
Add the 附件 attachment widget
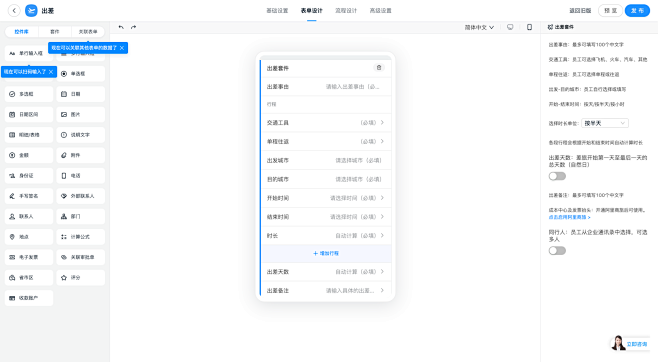tap(81, 155)
